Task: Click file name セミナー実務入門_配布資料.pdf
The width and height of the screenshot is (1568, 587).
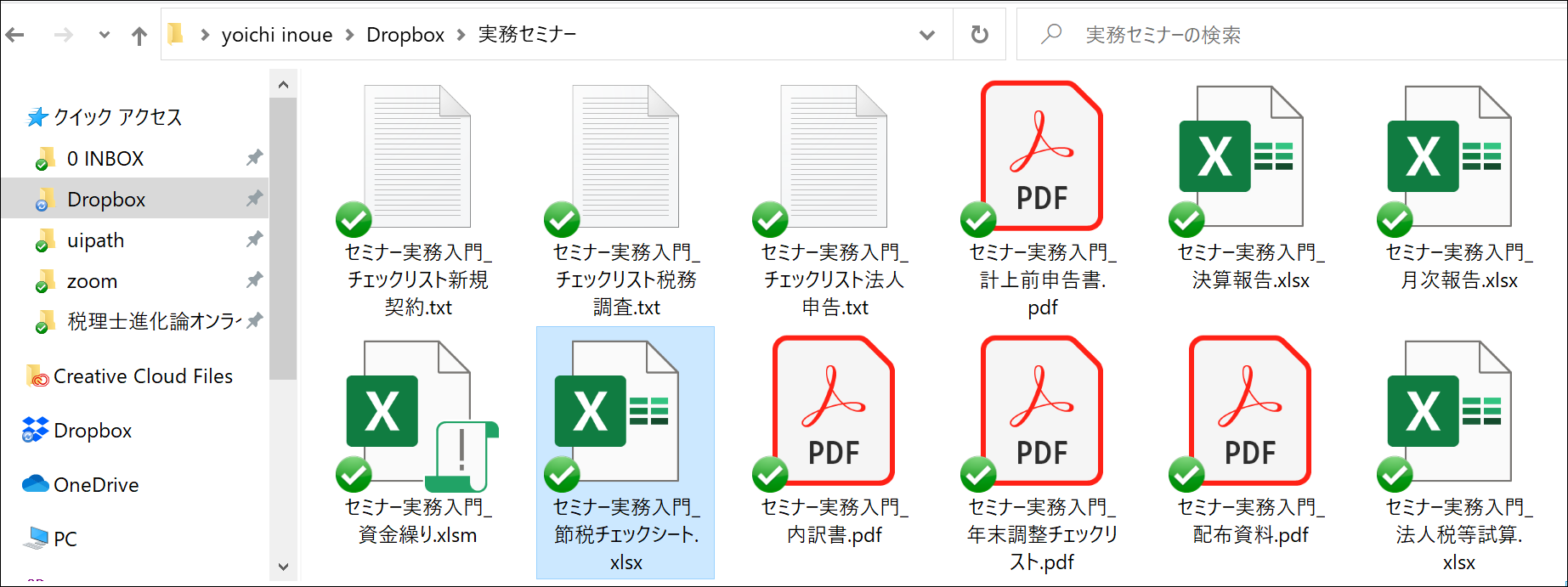Action: 1251,522
